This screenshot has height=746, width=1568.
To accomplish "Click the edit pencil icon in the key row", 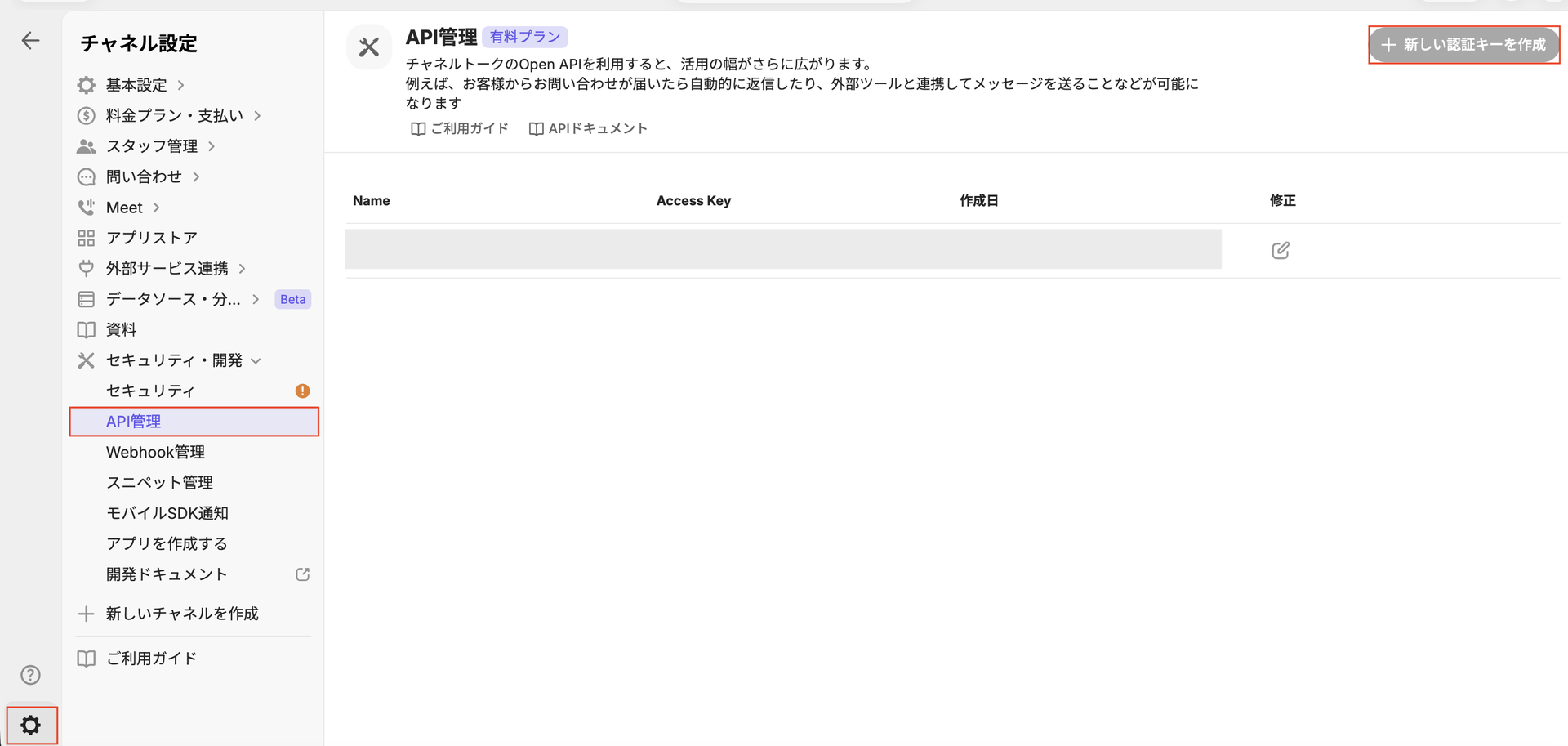I will [1281, 250].
